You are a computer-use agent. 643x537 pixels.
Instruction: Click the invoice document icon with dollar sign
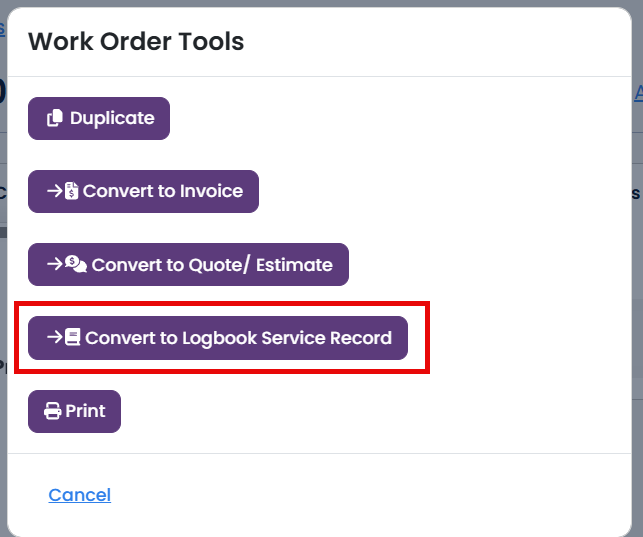click(x=71, y=191)
